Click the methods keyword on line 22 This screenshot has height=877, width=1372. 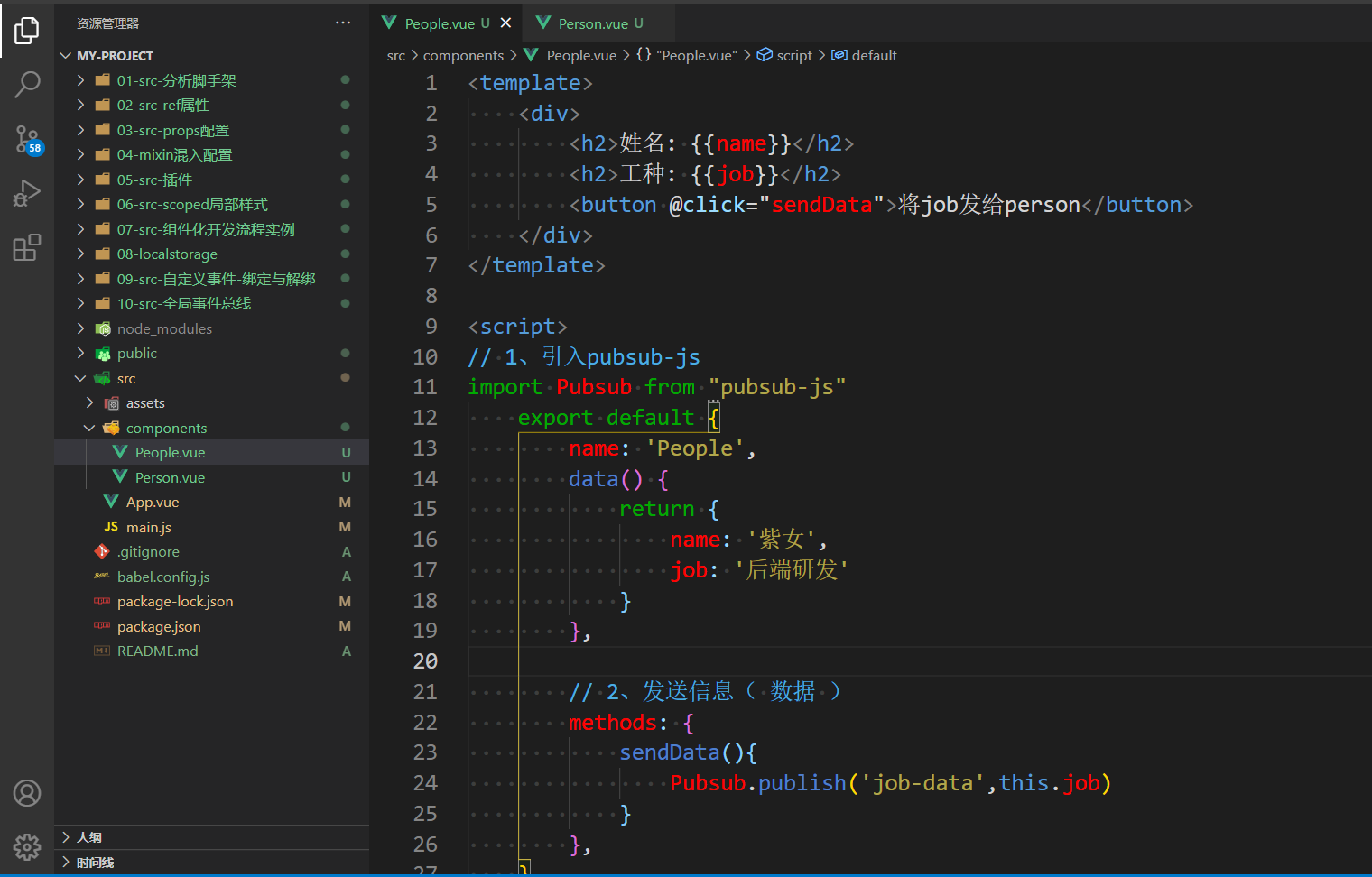[613, 723]
